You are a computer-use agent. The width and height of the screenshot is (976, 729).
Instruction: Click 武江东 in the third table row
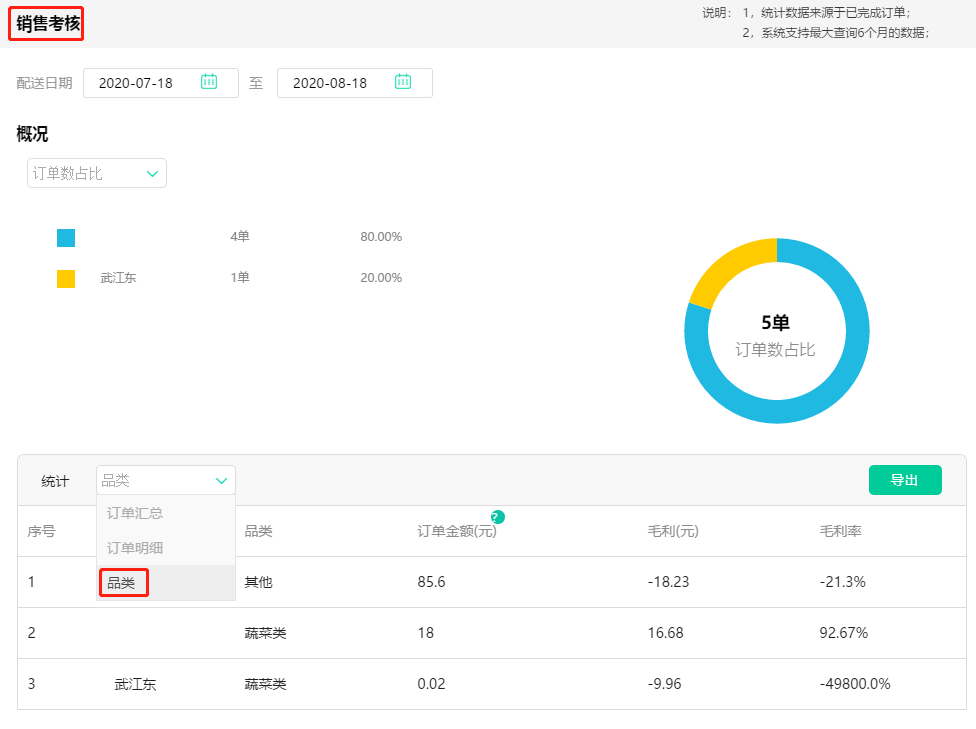coord(135,684)
